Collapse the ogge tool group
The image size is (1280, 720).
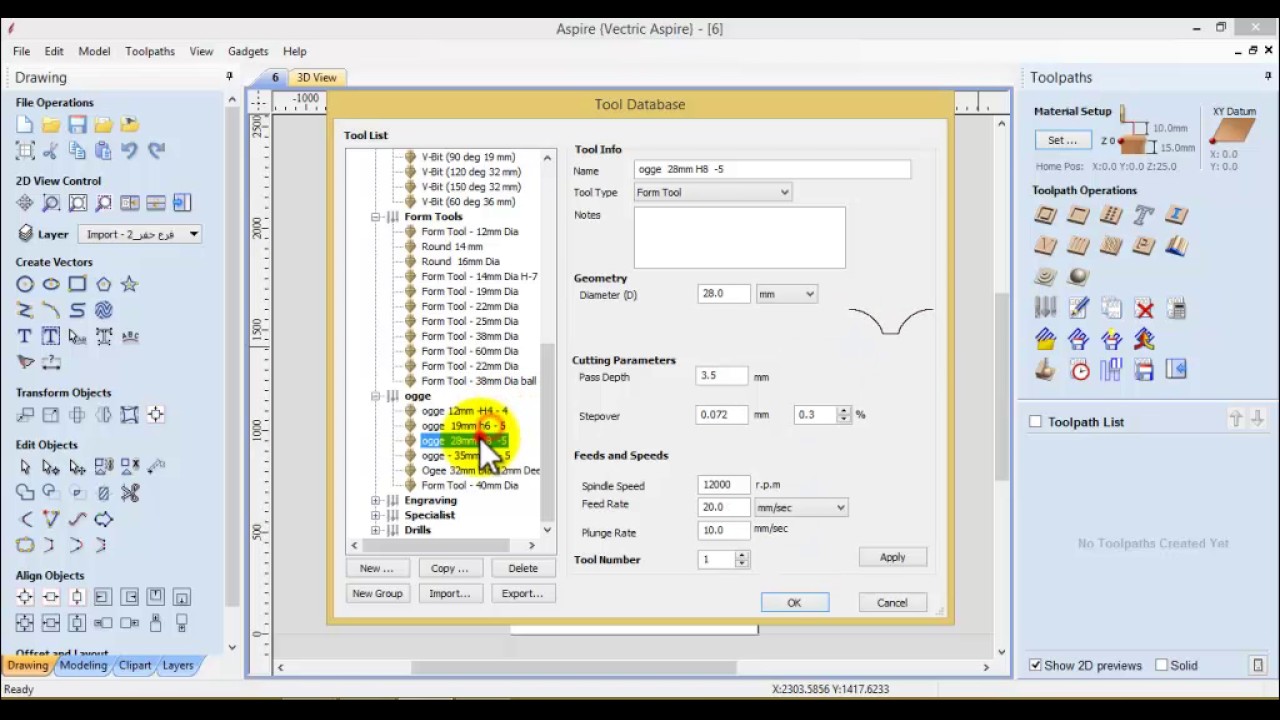click(376, 396)
